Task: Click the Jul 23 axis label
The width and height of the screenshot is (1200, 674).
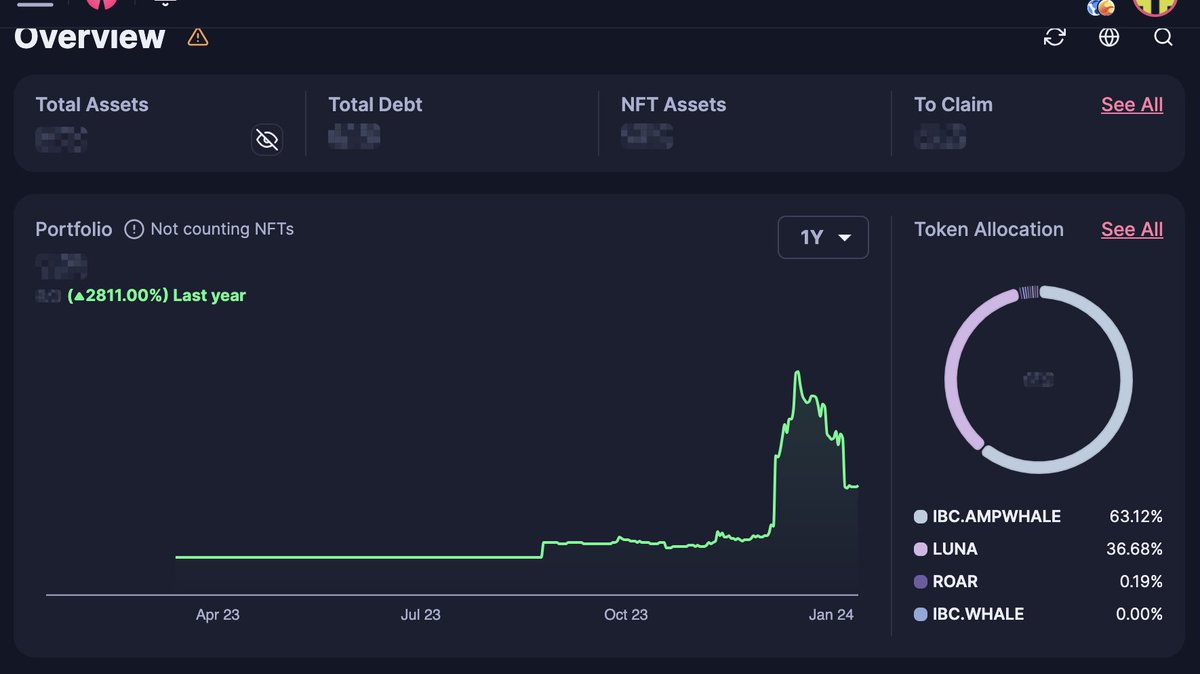Action: click(x=420, y=615)
